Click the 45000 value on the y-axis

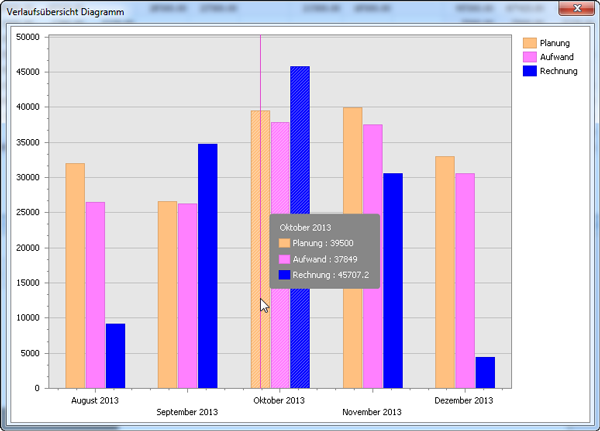pyautogui.click(x=28, y=72)
